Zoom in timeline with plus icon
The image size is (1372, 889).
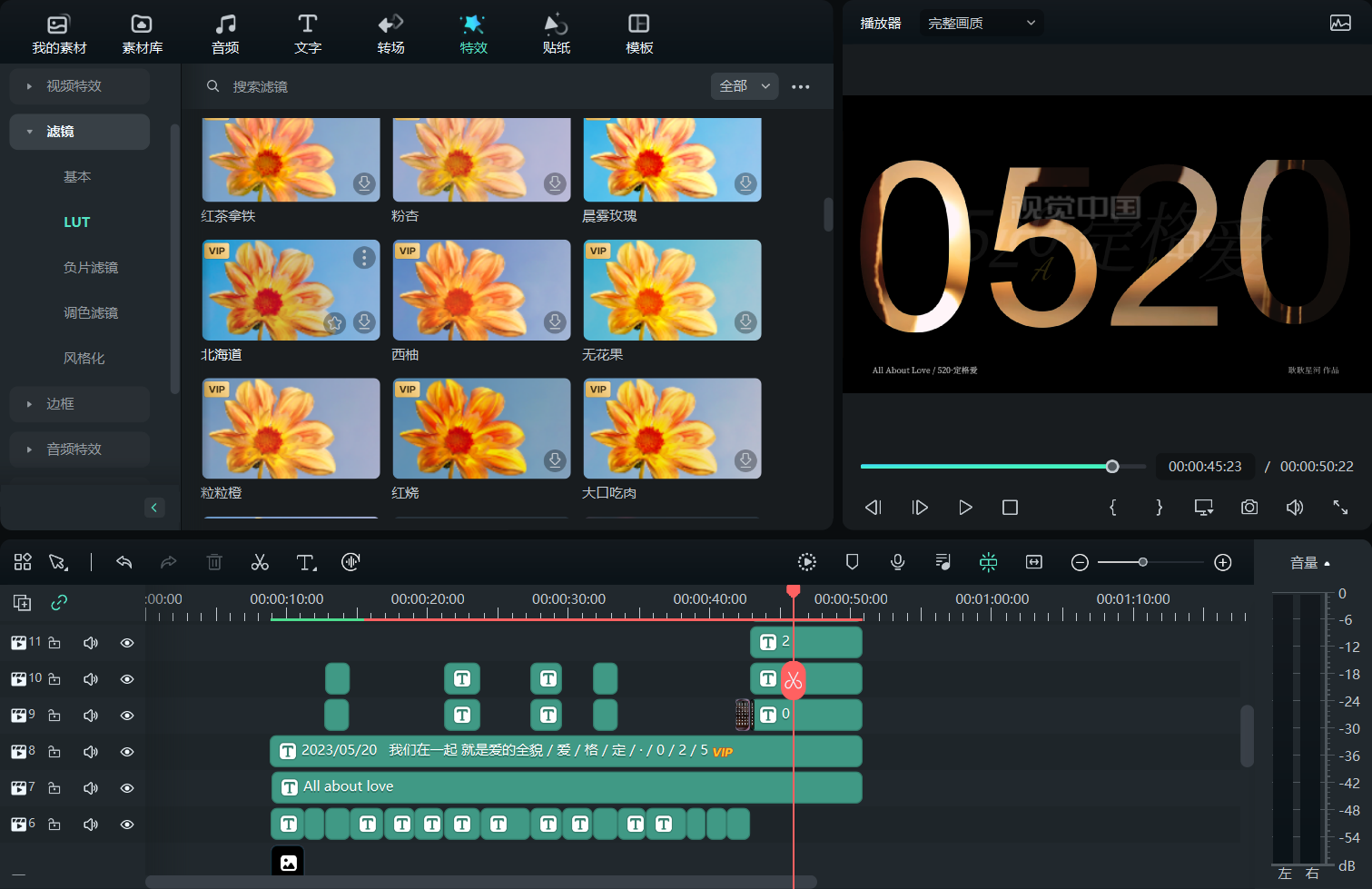coord(1223,563)
